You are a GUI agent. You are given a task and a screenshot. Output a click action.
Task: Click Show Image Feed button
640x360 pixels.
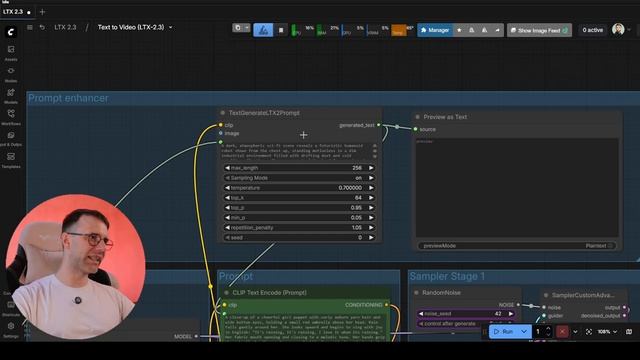point(539,30)
